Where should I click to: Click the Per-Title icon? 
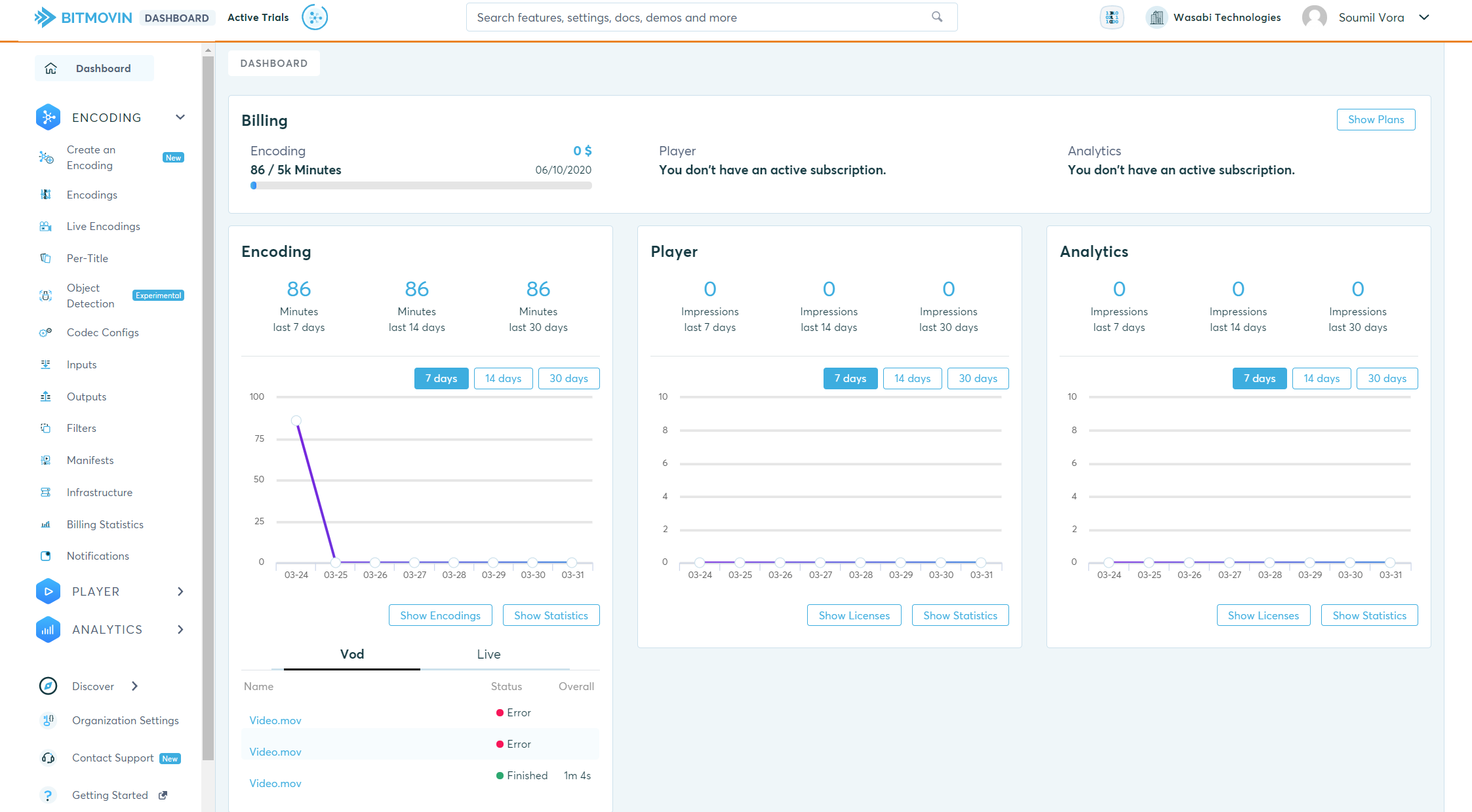pyautogui.click(x=46, y=258)
